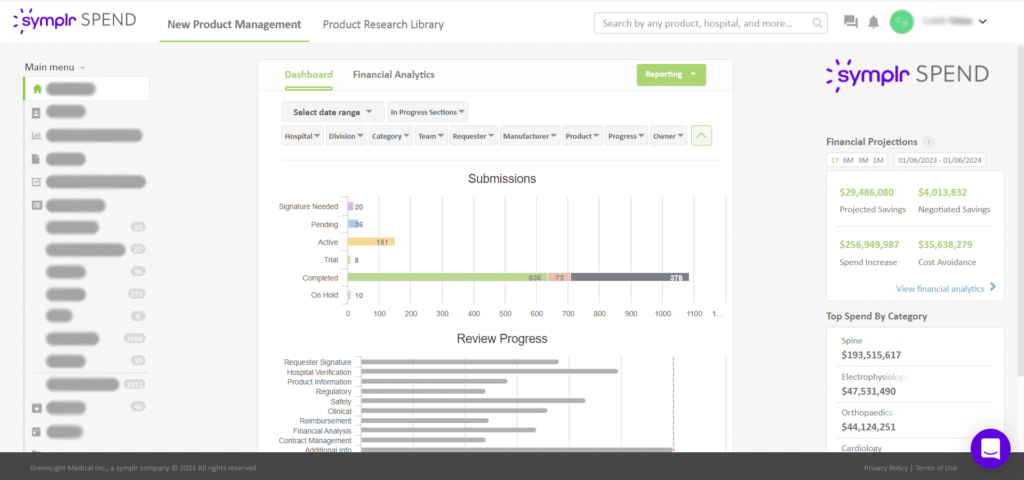1024x480 pixels.
Task: Open the Product filter dropdown
Action: click(x=583, y=136)
